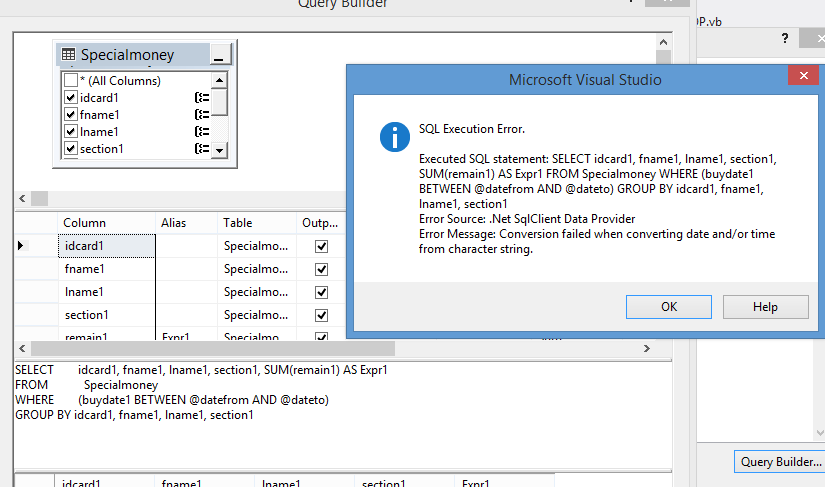Click the Outp... column header
This screenshot has height=487, width=825.
tap(321, 223)
